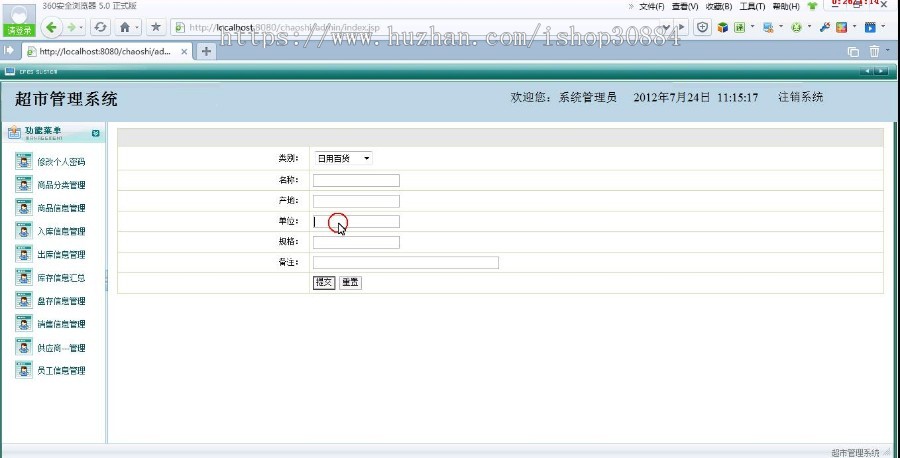Screen dimensions: 900x458
Task: Click the blue wrench tool icon
Action: click(x=825, y=27)
